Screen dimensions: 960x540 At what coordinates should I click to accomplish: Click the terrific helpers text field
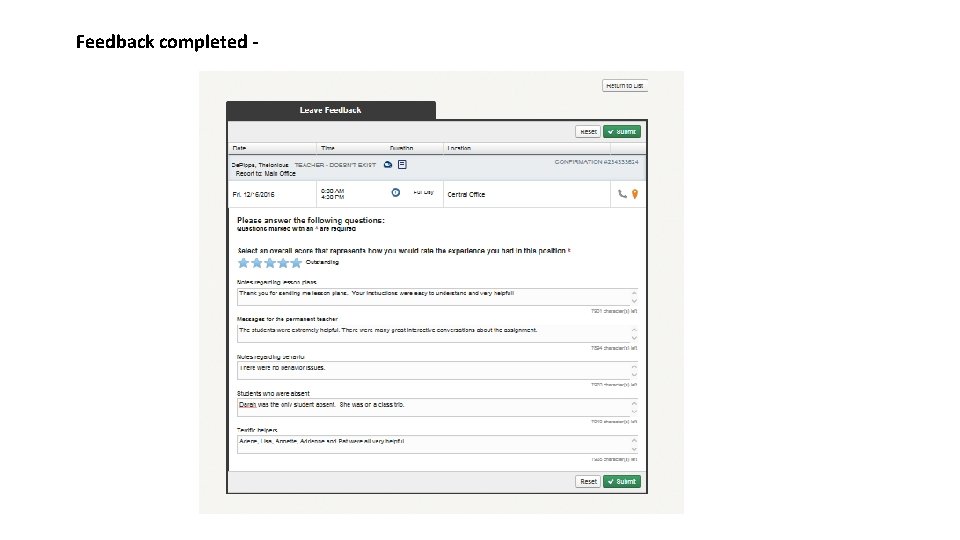[437, 444]
